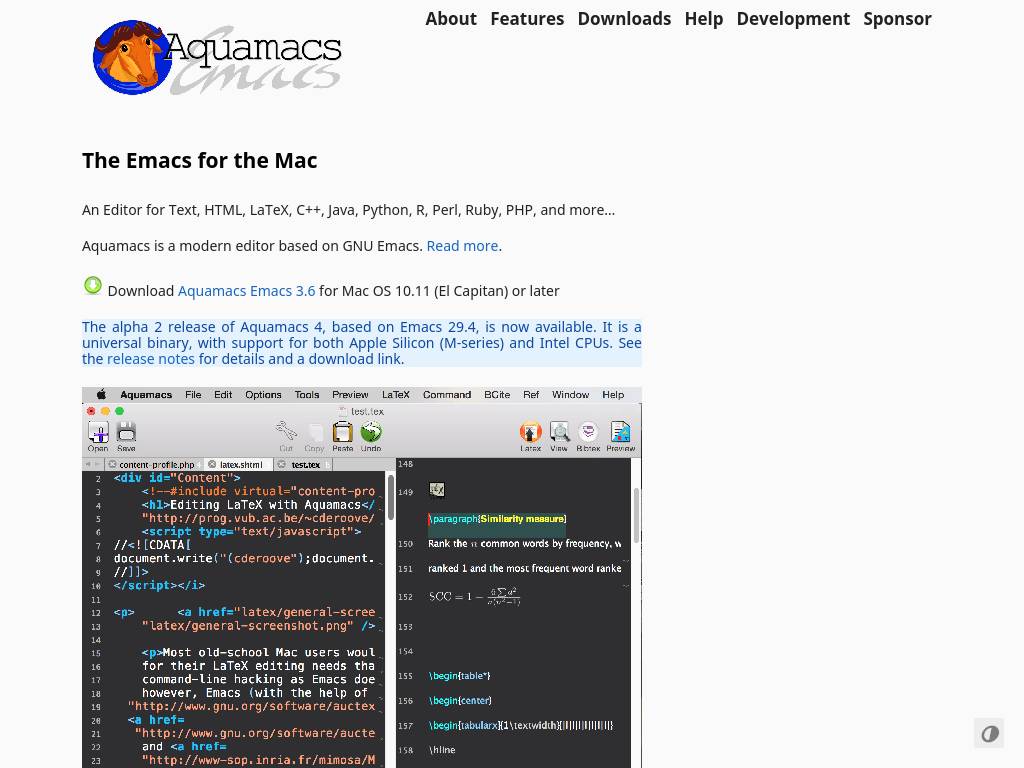Click the </script></i> code line
Viewport: 1024px width, 768px height.
point(159,586)
